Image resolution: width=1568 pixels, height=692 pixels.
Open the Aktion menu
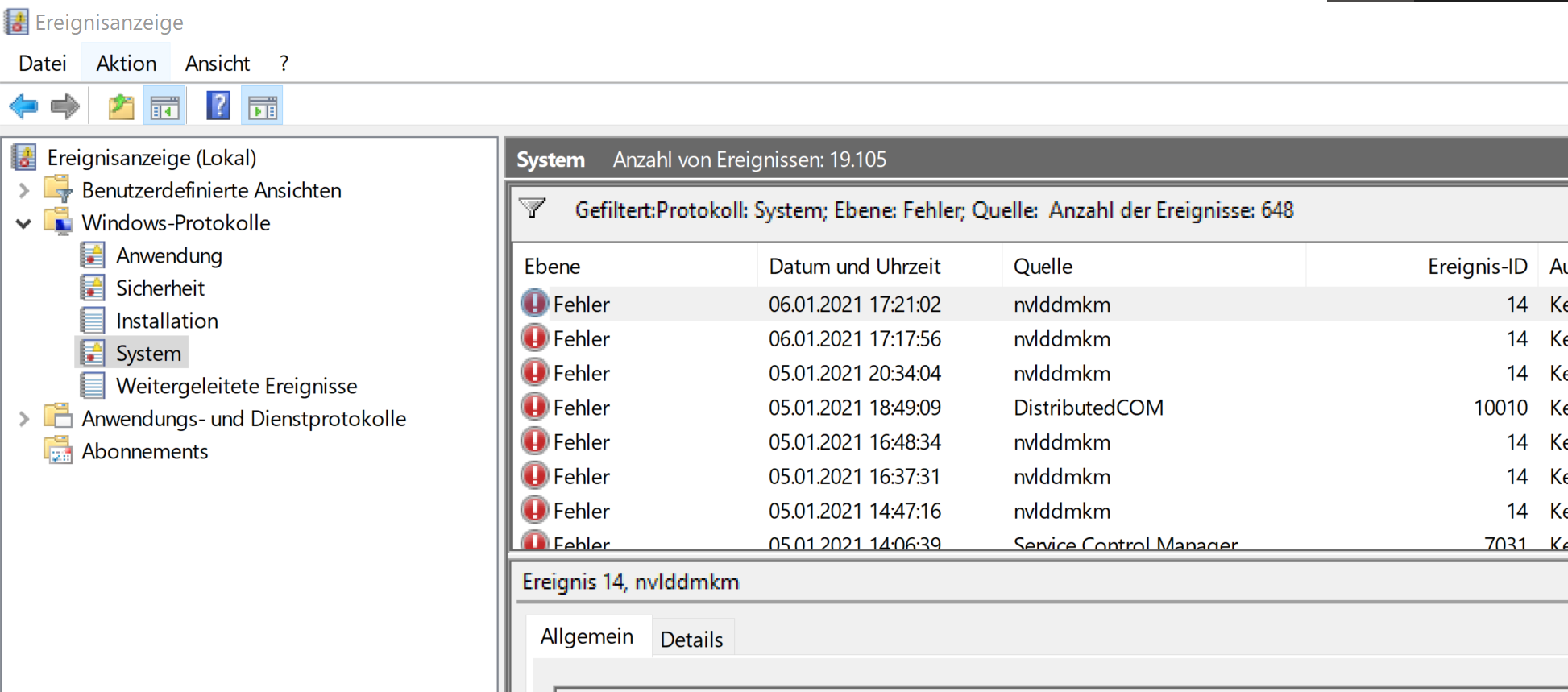click(x=127, y=63)
